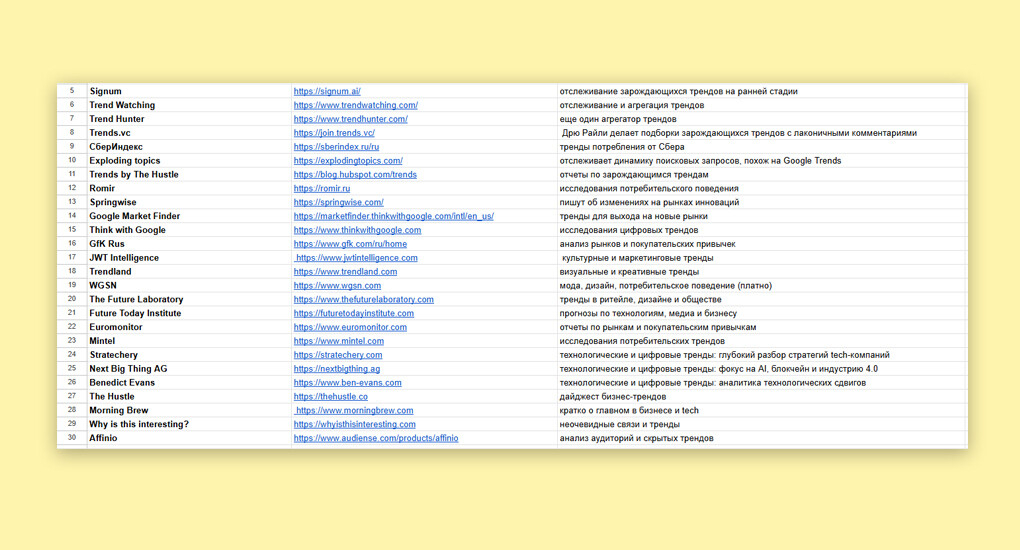Open the romir.ru link
Image resolution: width=1020 pixels, height=550 pixels.
[321, 188]
